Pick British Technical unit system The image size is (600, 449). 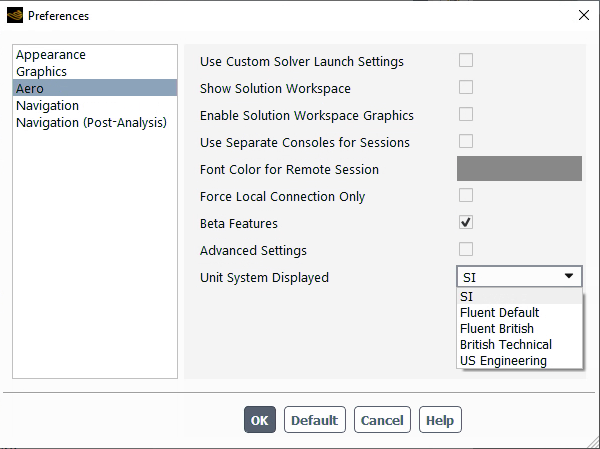pos(505,345)
